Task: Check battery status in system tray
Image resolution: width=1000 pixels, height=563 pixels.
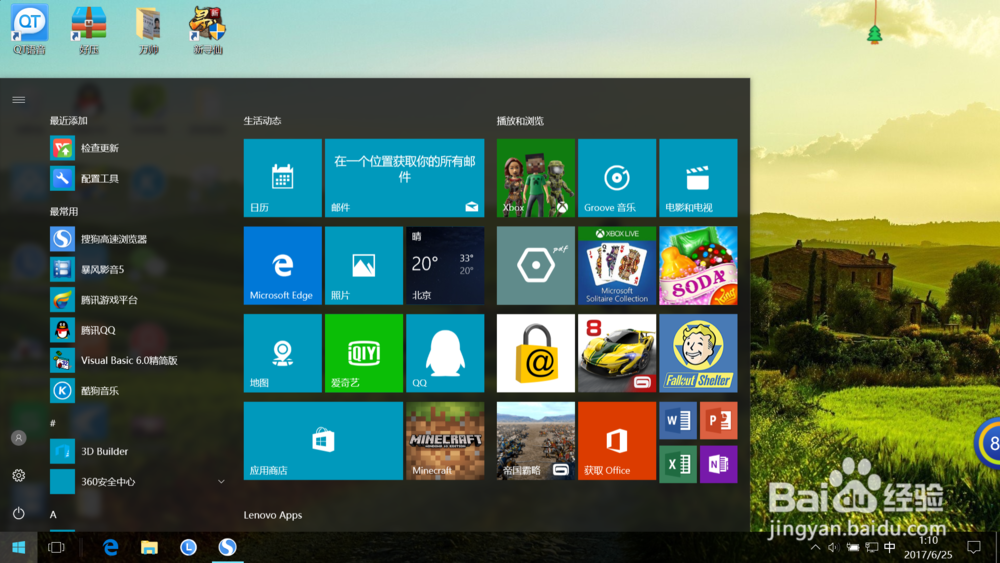Action: click(853, 547)
